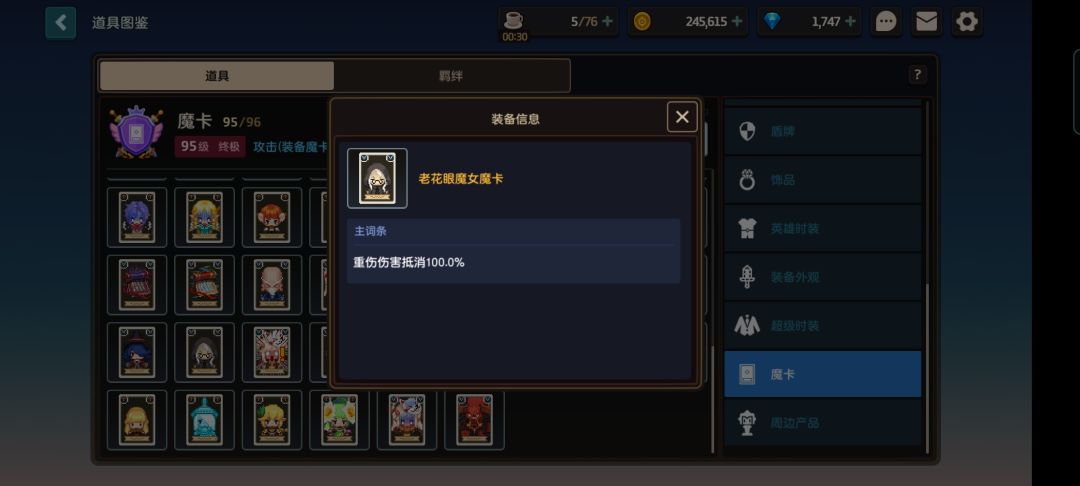Select the 英雄时装 category
Viewport: 1080px width, 486px height.
(x=822, y=229)
